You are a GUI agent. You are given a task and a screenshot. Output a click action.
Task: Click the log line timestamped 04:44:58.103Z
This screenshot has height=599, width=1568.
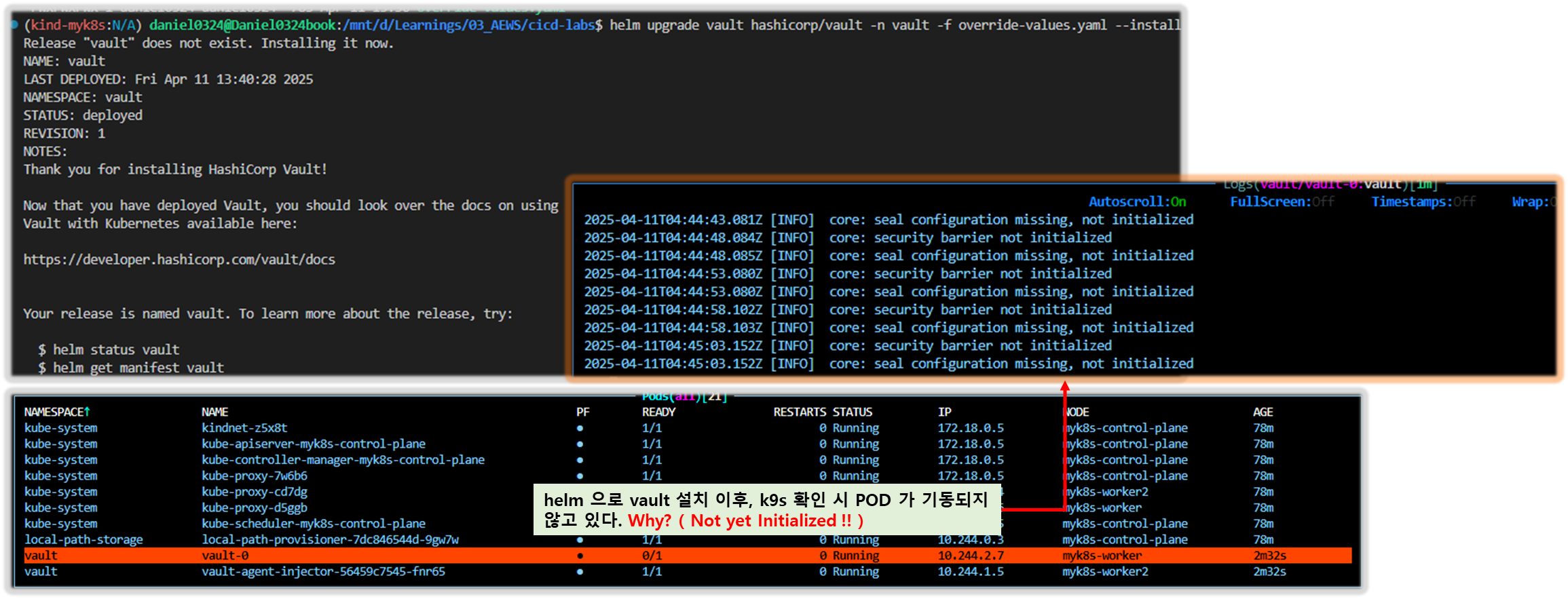click(889, 328)
